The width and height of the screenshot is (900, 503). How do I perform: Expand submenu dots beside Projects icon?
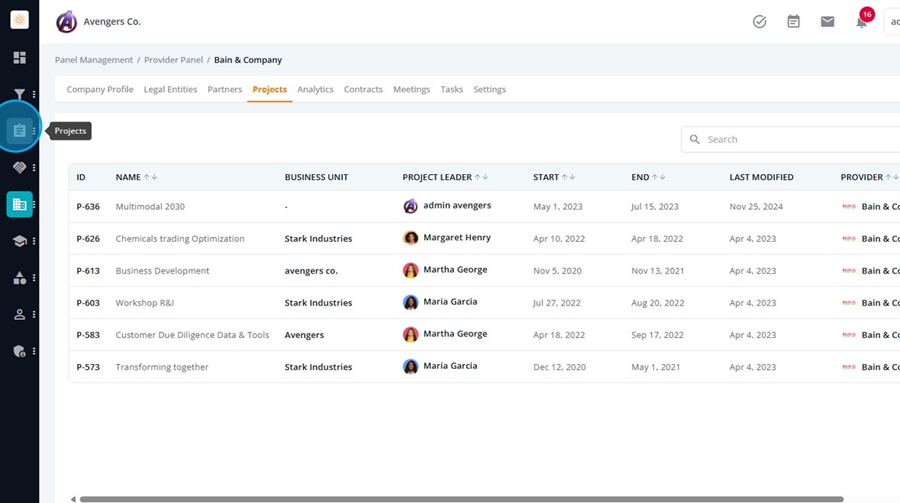click(34, 131)
